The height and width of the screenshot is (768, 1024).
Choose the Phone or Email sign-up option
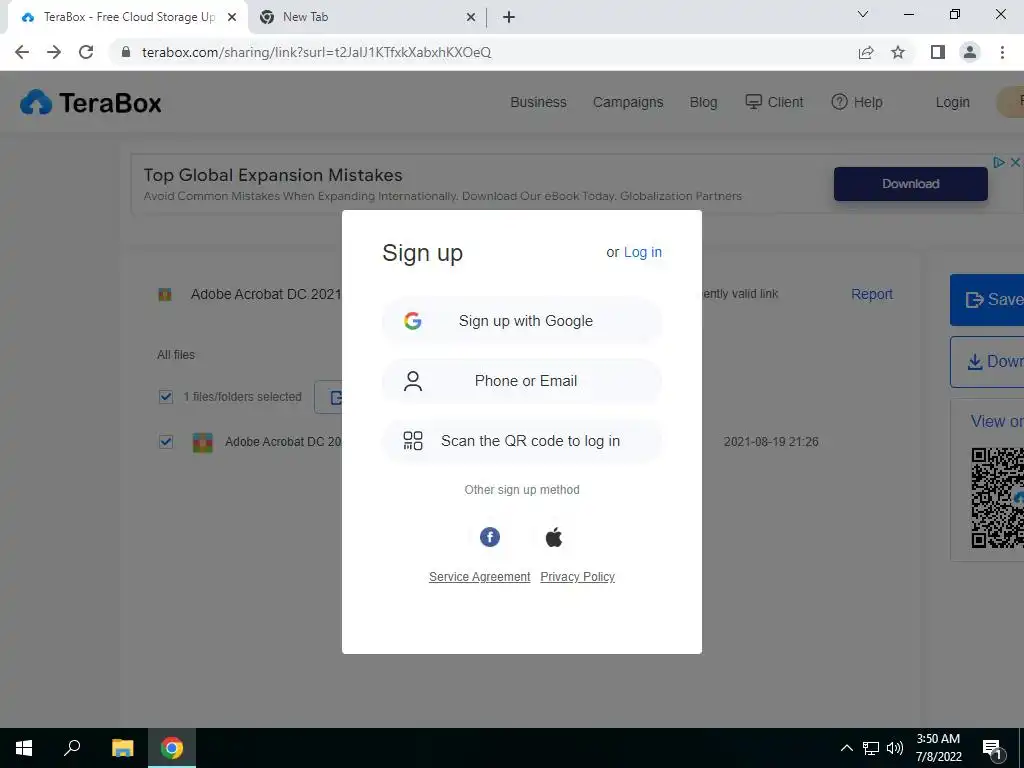point(522,381)
